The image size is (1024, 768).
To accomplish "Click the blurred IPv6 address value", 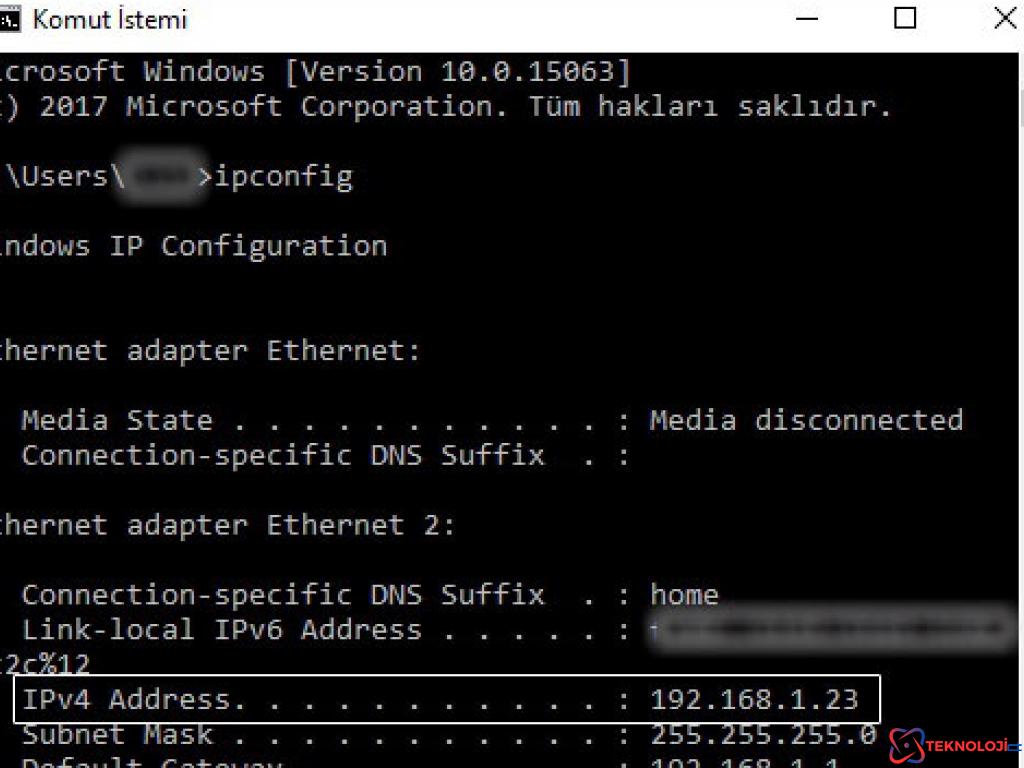I will tap(830, 630).
